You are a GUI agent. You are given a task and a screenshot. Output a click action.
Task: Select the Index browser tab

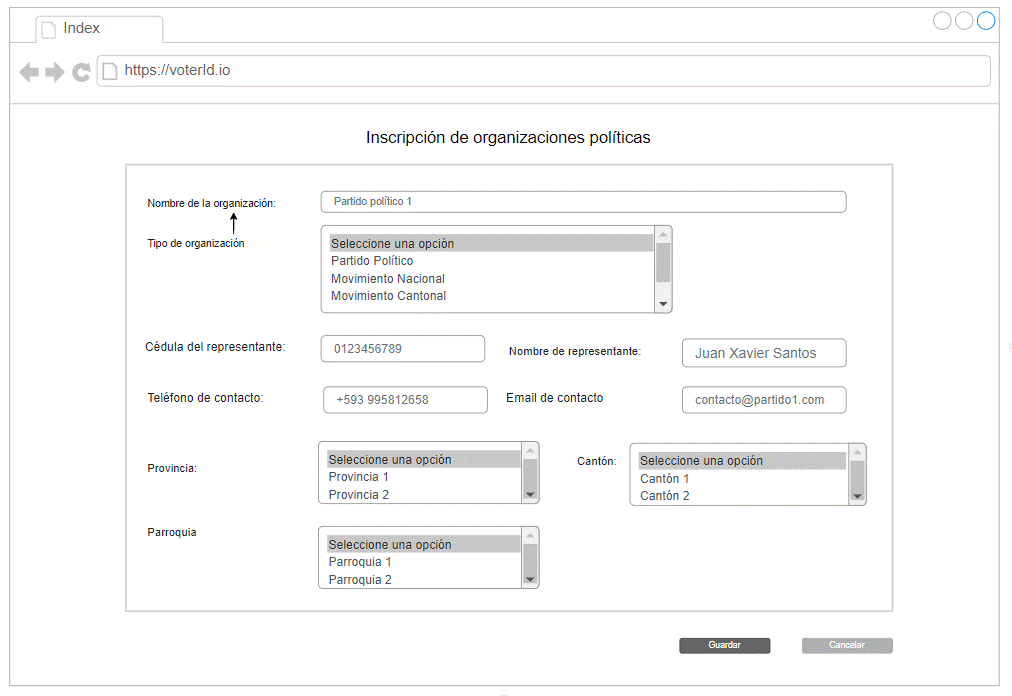pos(99,29)
